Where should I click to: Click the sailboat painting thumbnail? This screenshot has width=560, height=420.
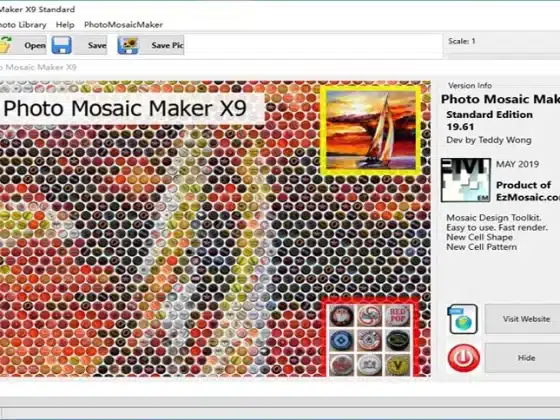click(371, 130)
